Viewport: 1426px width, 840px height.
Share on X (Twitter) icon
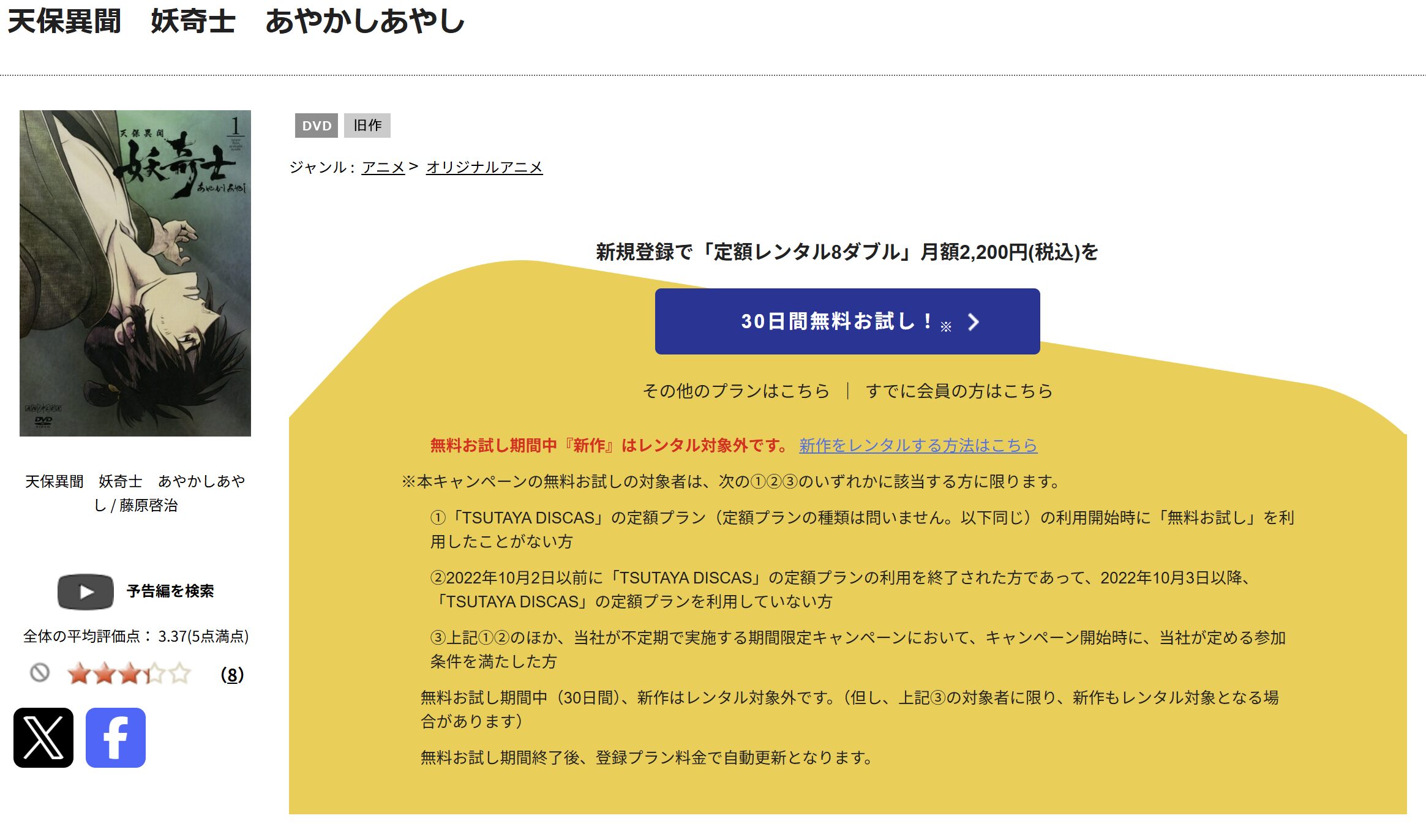coord(43,738)
